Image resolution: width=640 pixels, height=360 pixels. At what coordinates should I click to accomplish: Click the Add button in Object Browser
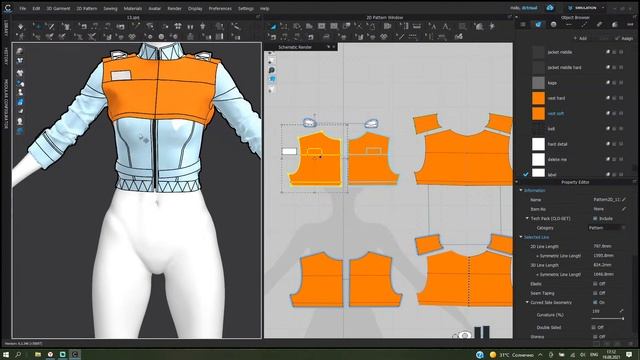click(x=580, y=38)
